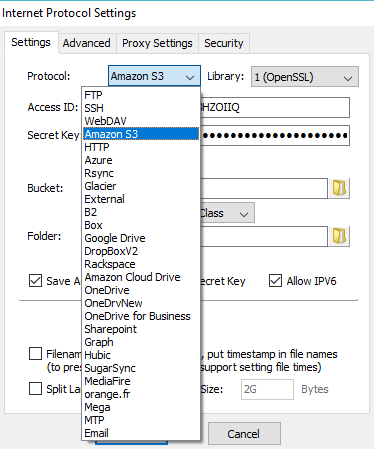Open the storage Class dropdown

pyautogui.click(x=227, y=213)
